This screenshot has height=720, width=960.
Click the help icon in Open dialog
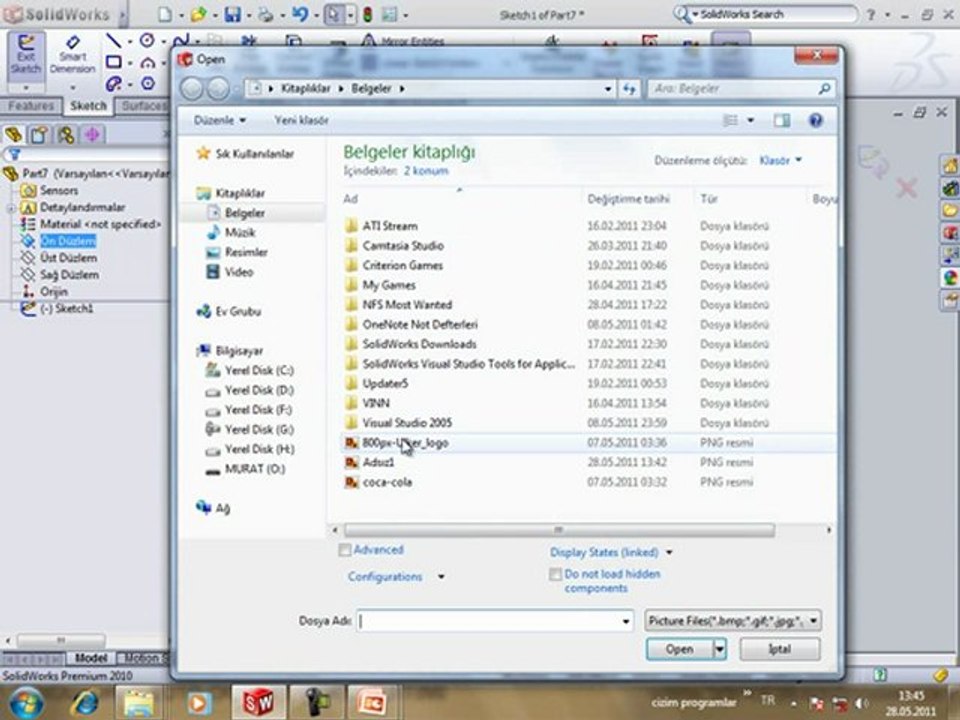(x=816, y=121)
